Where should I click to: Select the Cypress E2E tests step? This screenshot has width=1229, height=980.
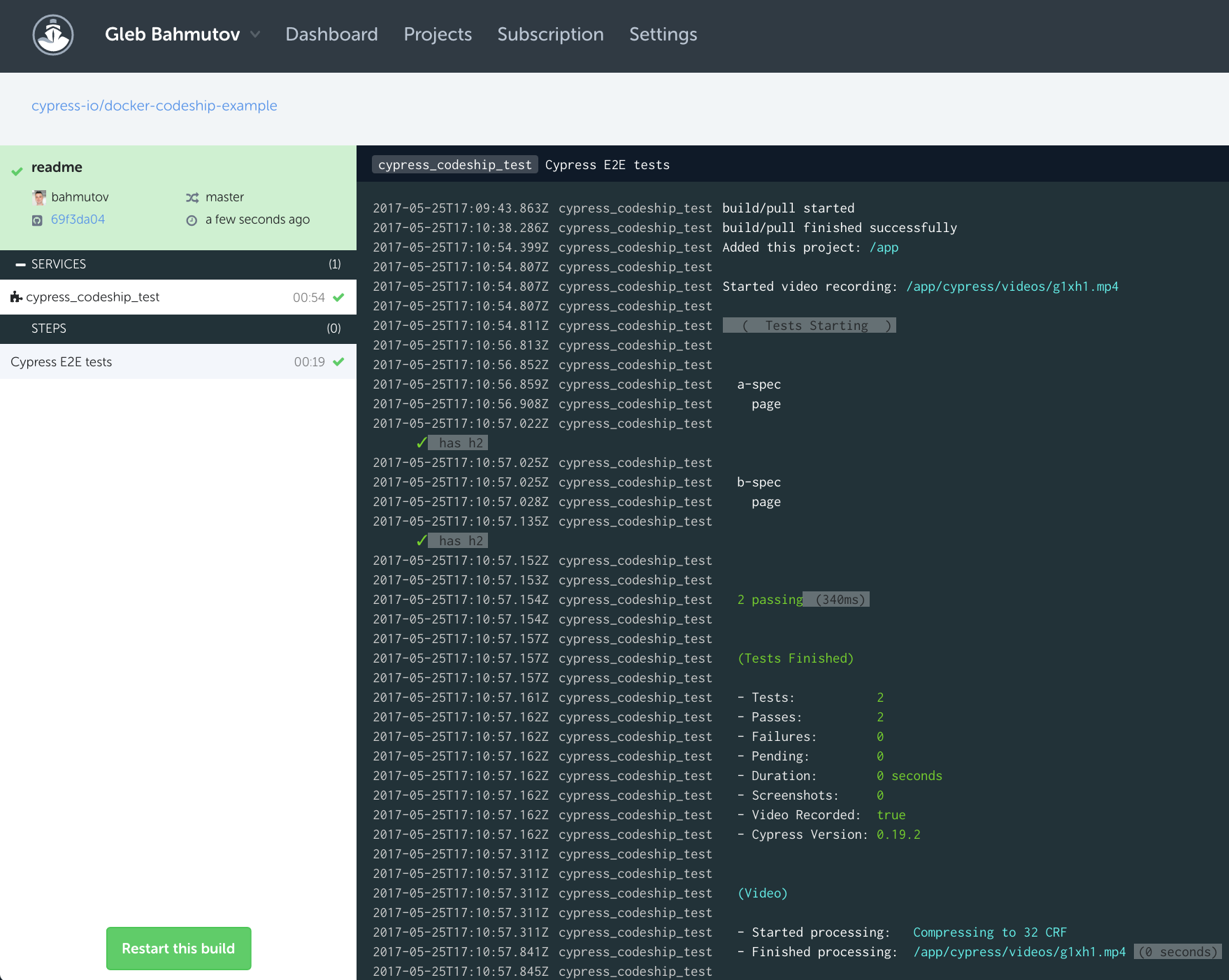[x=178, y=361]
